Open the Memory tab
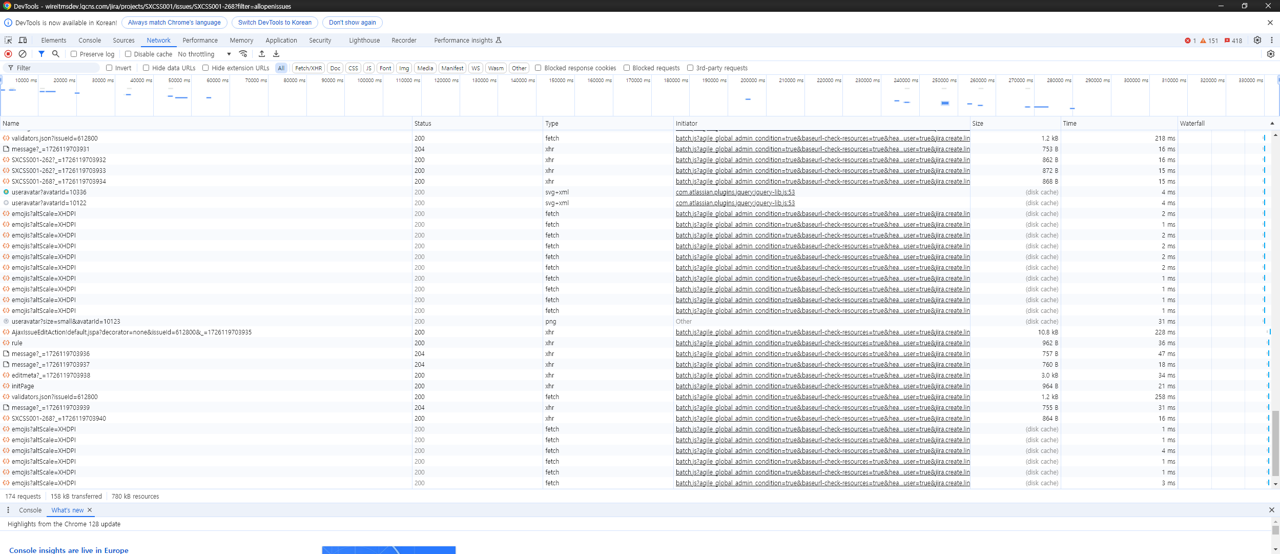 click(241, 41)
